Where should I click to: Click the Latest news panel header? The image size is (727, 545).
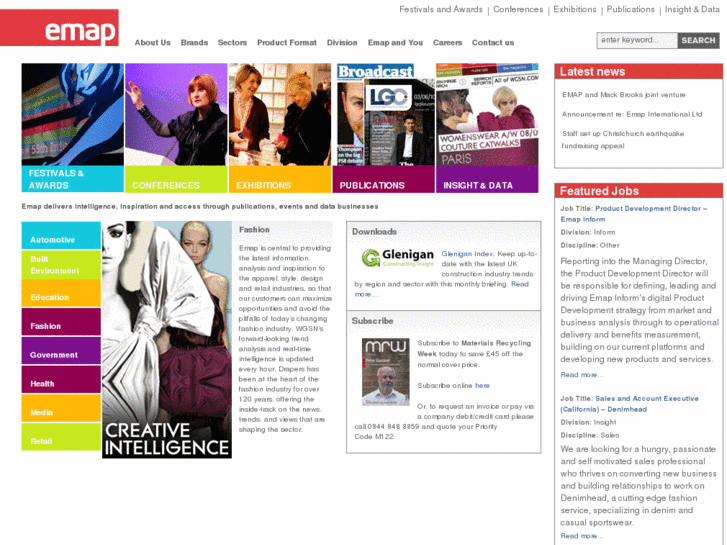638,71
